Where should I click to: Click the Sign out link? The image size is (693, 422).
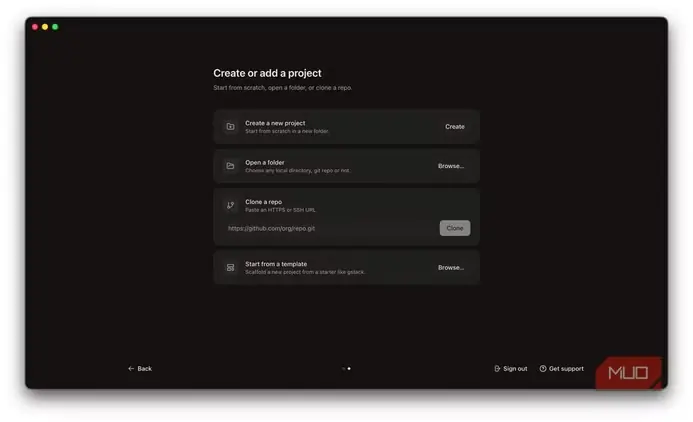pos(510,369)
